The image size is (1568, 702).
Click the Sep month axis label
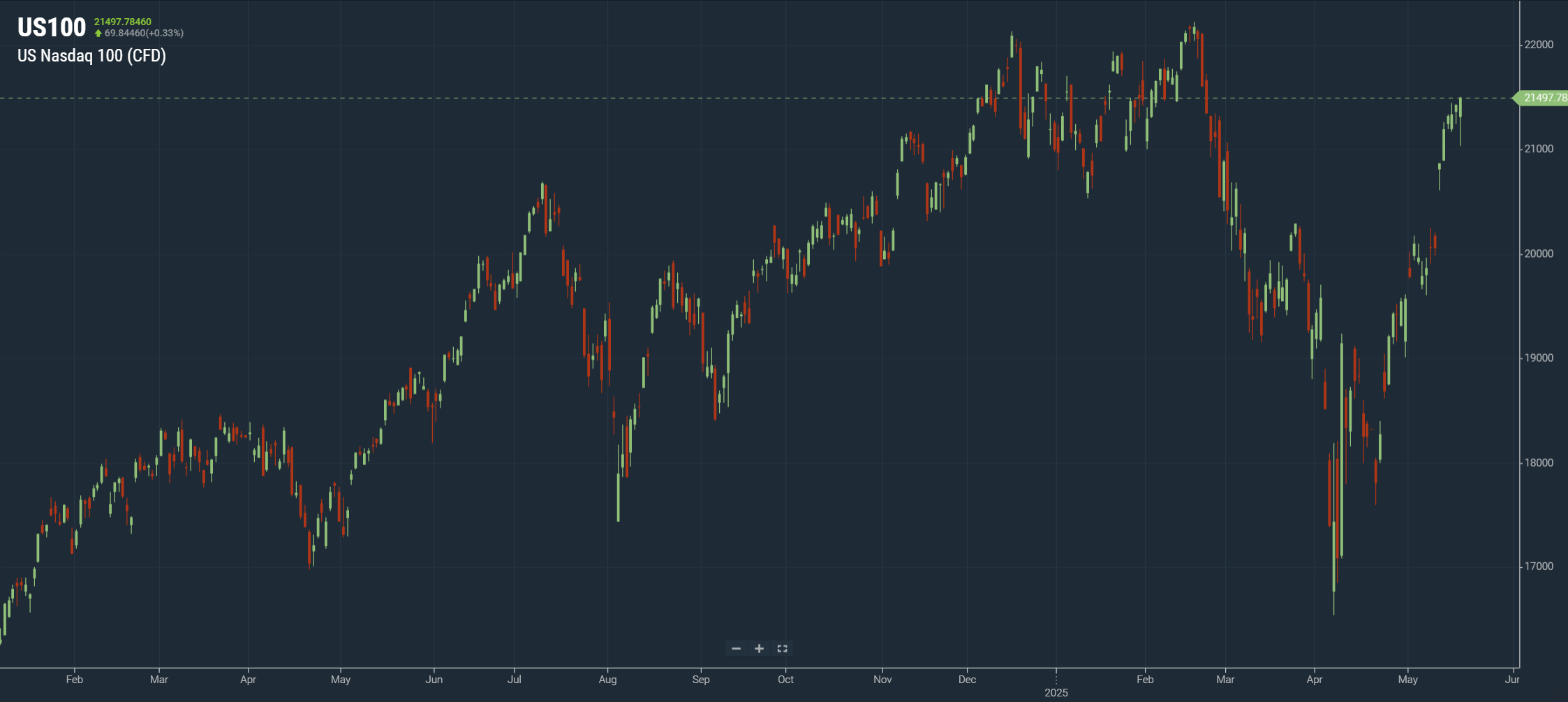click(701, 680)
